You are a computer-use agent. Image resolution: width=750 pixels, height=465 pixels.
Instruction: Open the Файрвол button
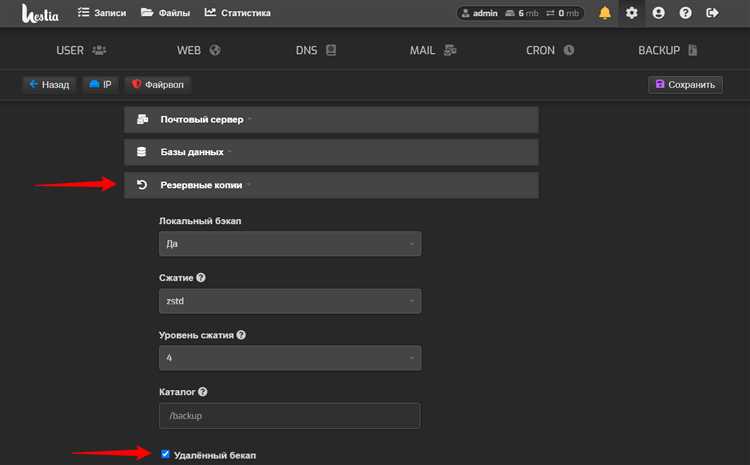[158, 85]
